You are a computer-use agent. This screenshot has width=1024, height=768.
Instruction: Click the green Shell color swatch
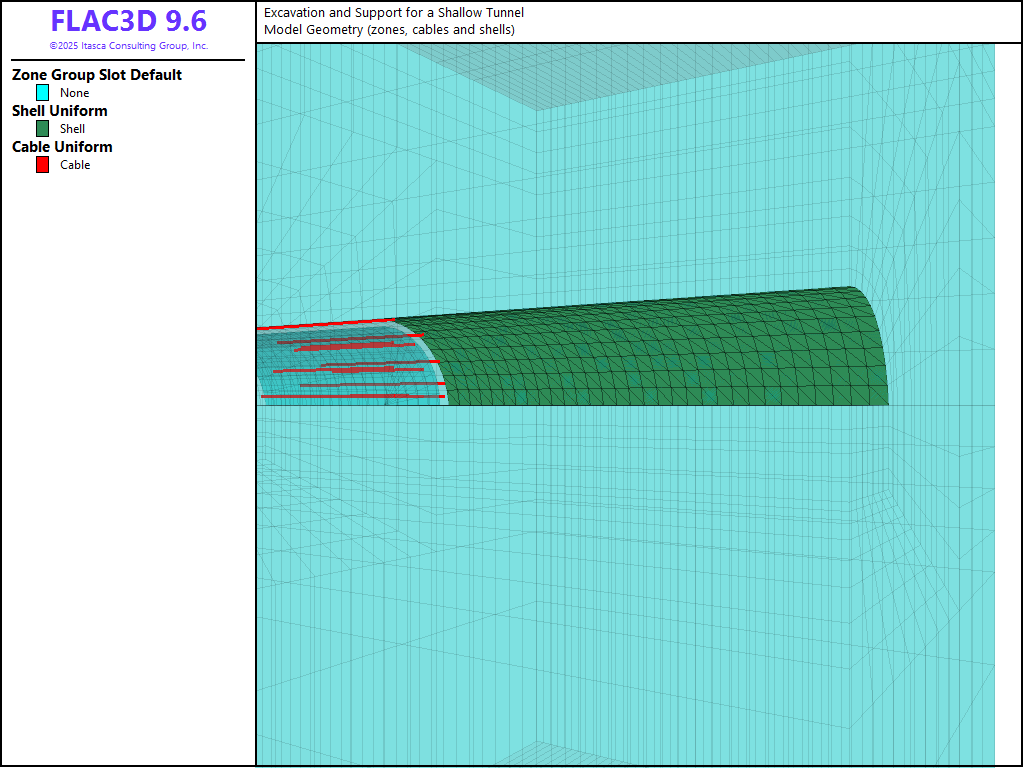[43, 129]
